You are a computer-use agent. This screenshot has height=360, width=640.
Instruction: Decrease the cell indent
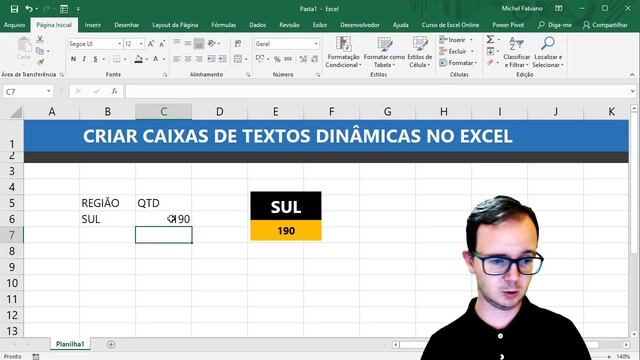(x=211, y=59)
